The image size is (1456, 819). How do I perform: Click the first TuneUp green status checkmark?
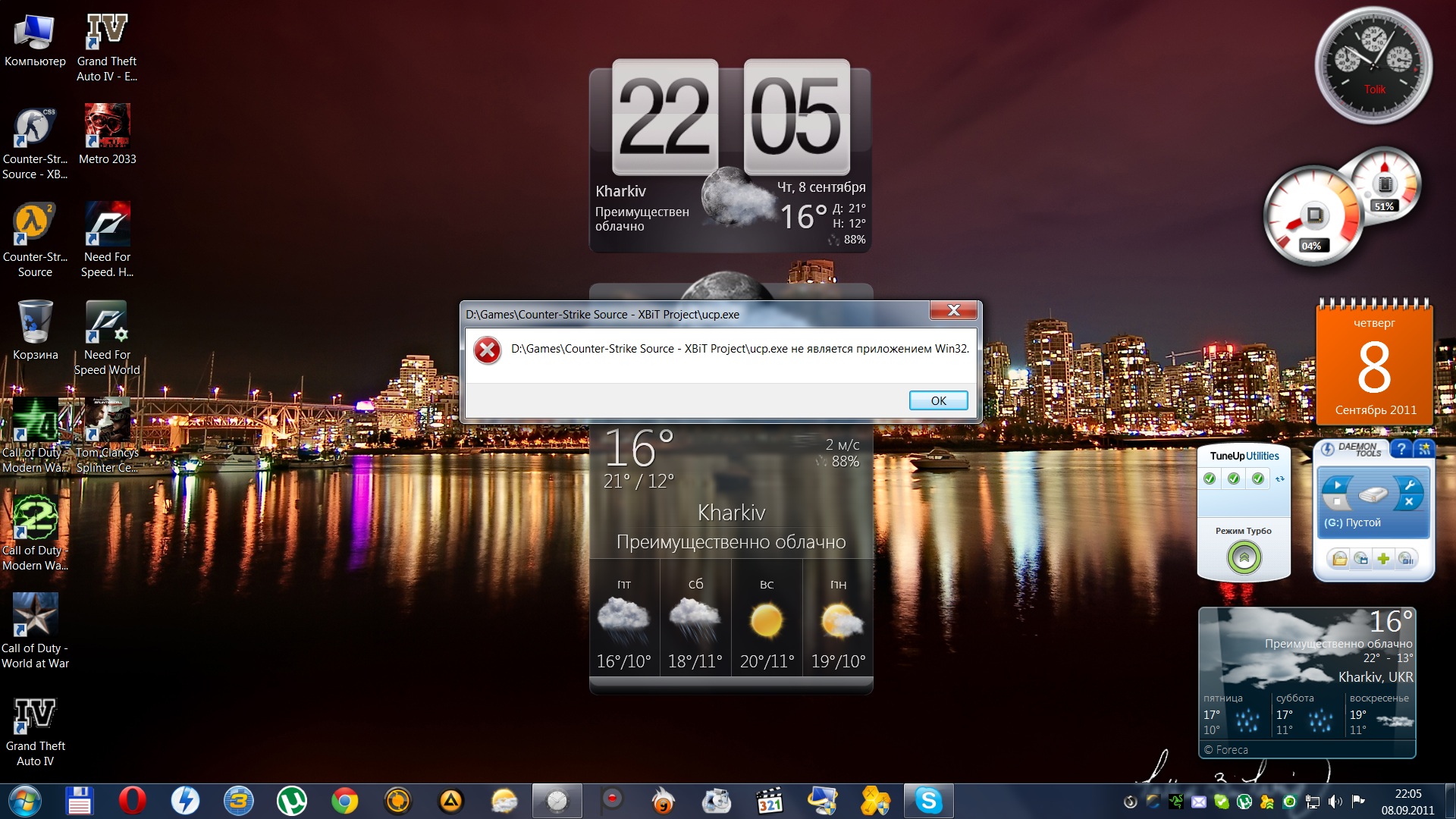point(1210,479)
